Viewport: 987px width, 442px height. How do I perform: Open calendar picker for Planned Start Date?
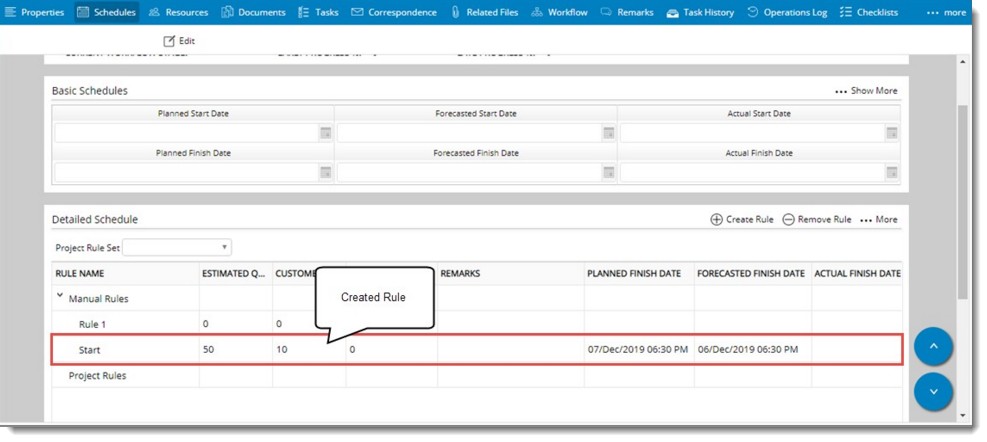[325, 133]
